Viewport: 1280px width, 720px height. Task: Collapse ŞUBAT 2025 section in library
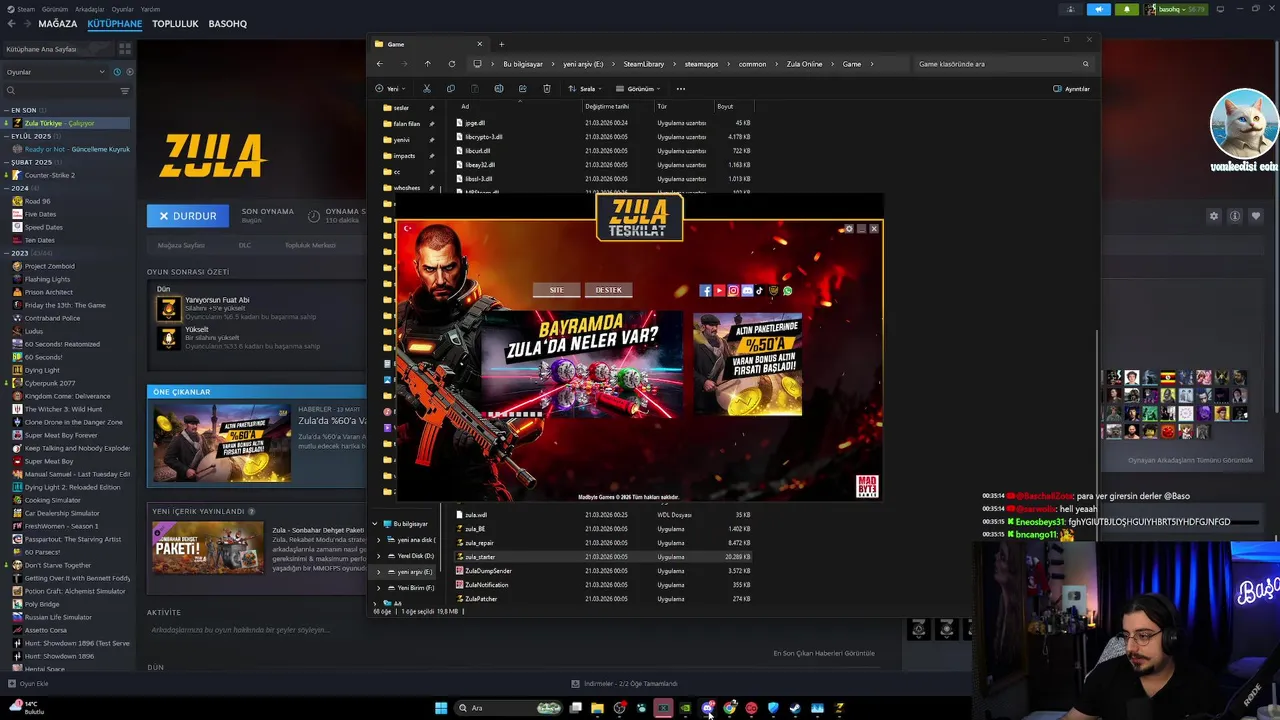coord(7,162)
